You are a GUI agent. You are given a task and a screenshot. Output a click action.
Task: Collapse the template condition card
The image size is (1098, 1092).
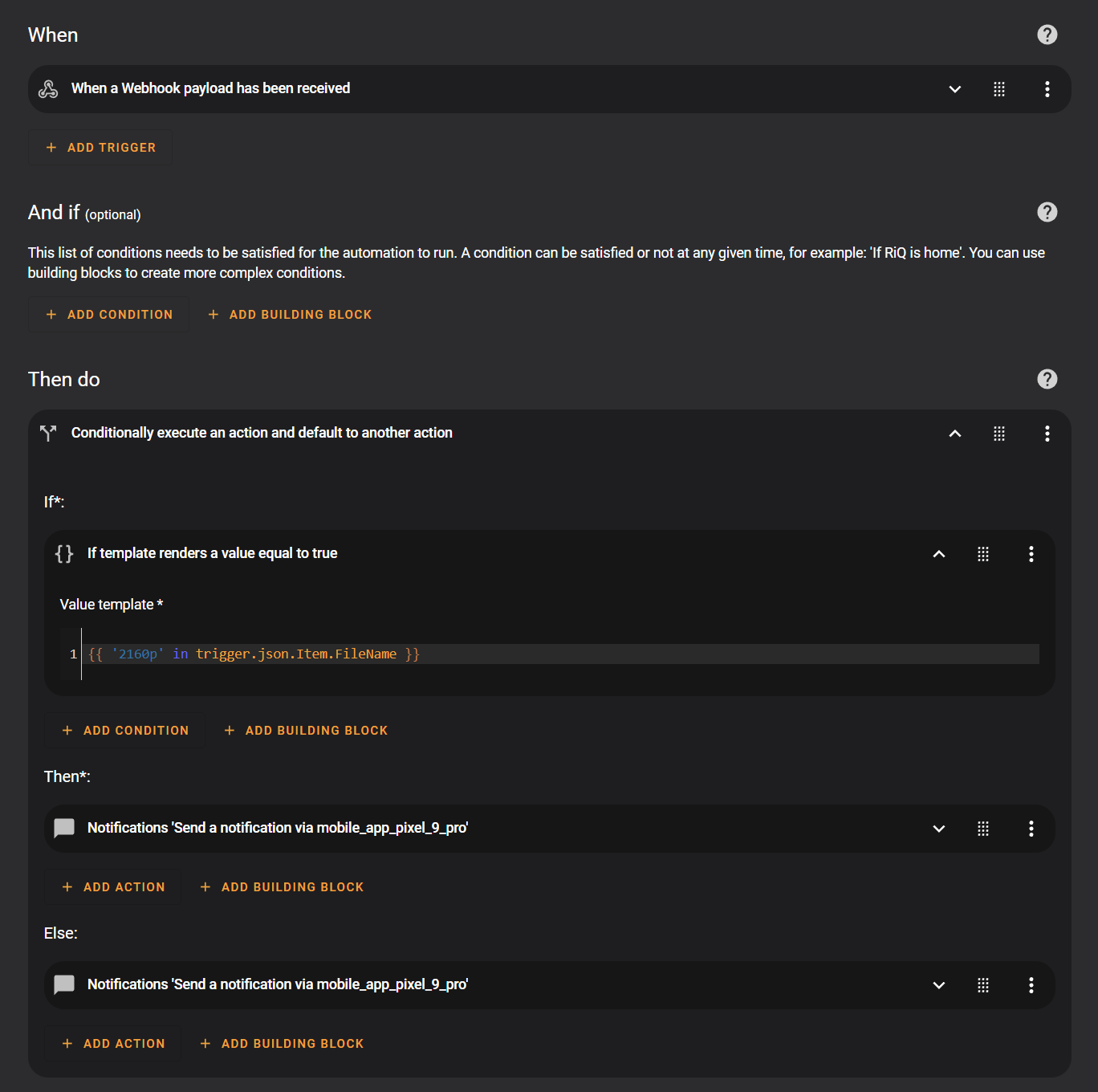click(938, 554)
